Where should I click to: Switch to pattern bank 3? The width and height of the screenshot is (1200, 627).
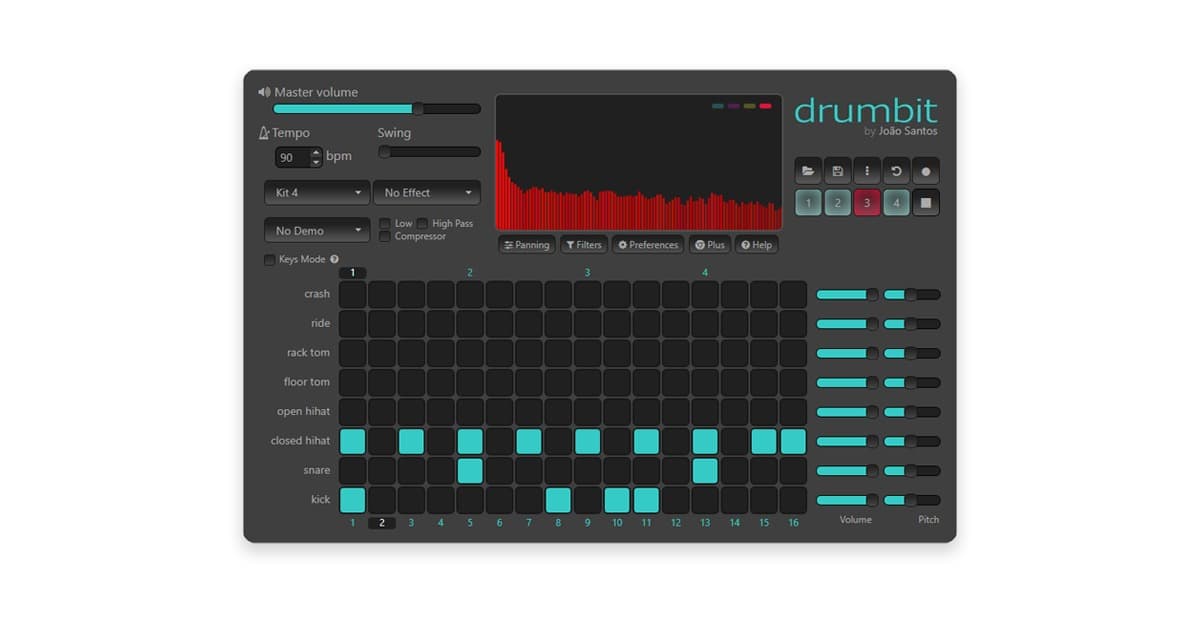866,202
